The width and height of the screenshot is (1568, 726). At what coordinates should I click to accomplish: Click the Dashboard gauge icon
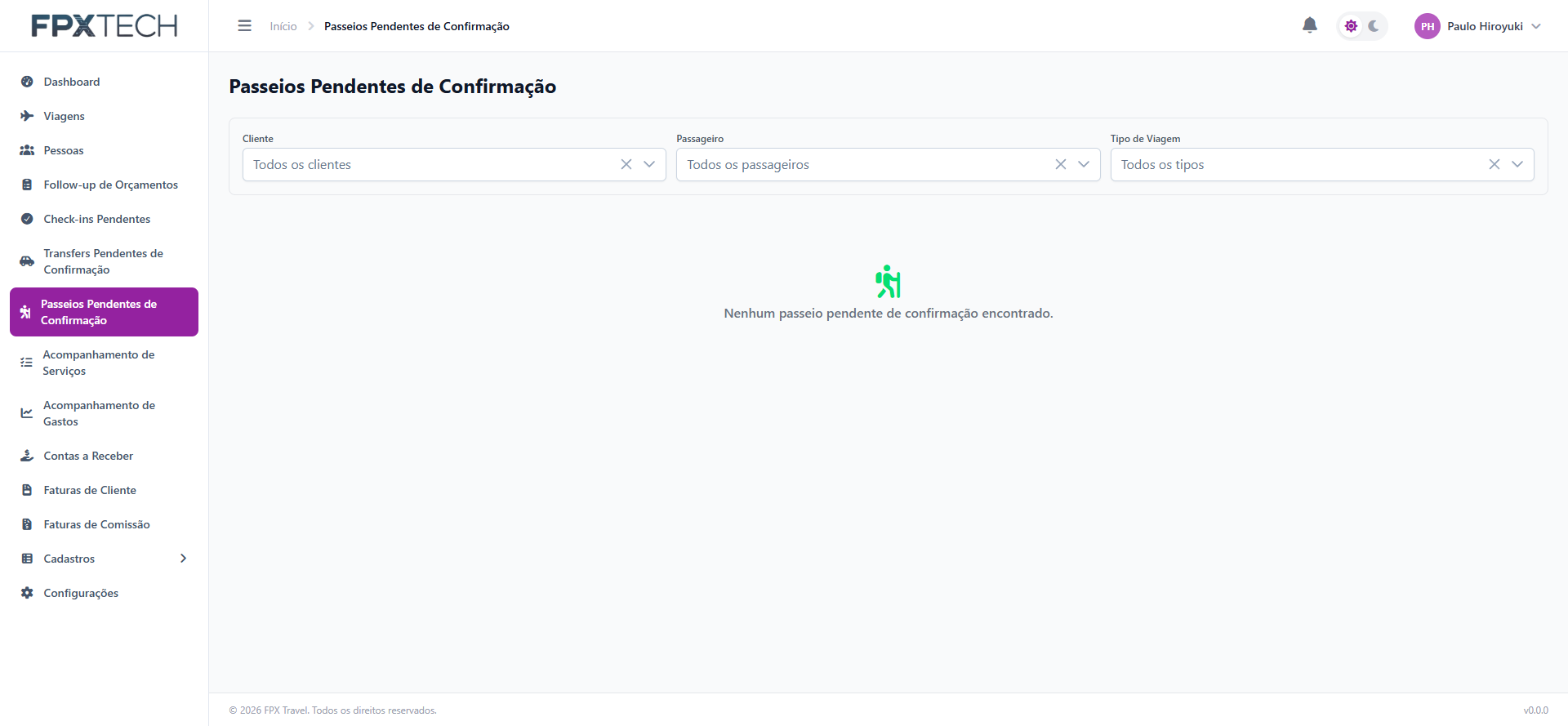pyautogui.click(x=27, y=82)
